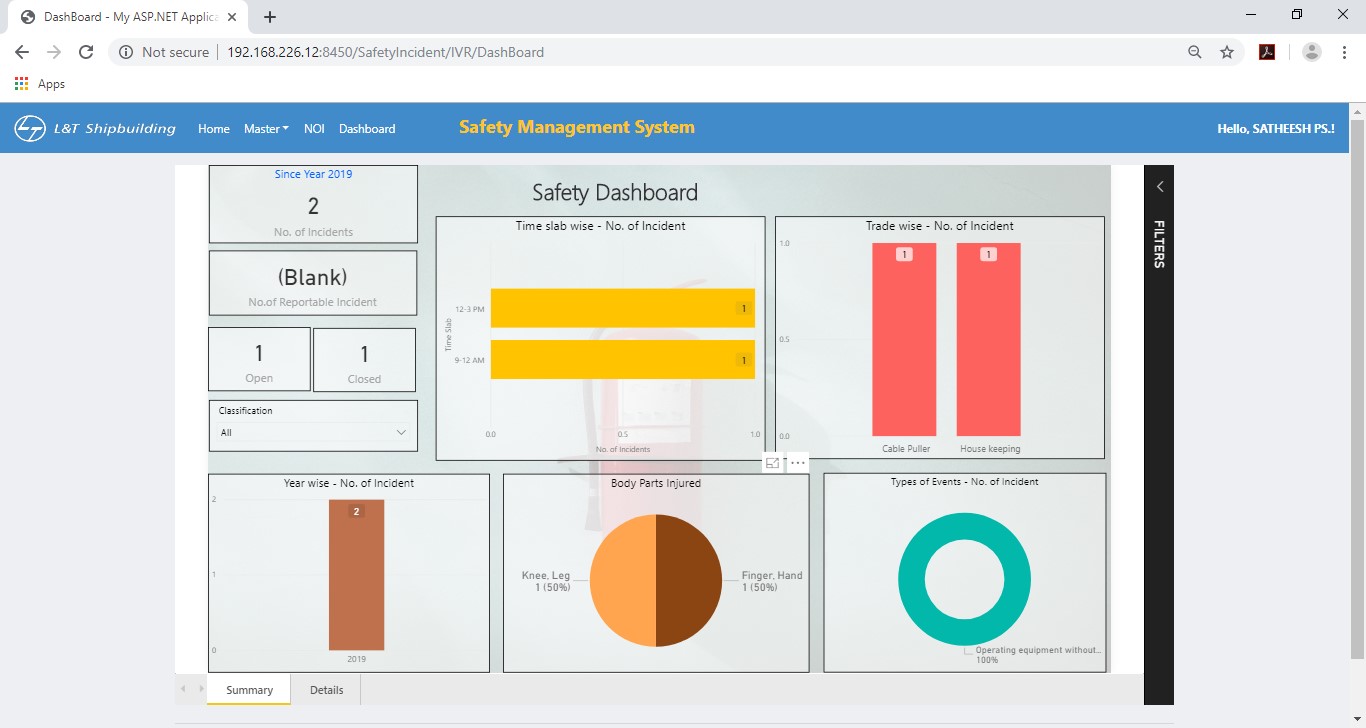Click the orange Knee, Leg pie slice
Viewport: 1366px width, 728px height.
point(622,581)
